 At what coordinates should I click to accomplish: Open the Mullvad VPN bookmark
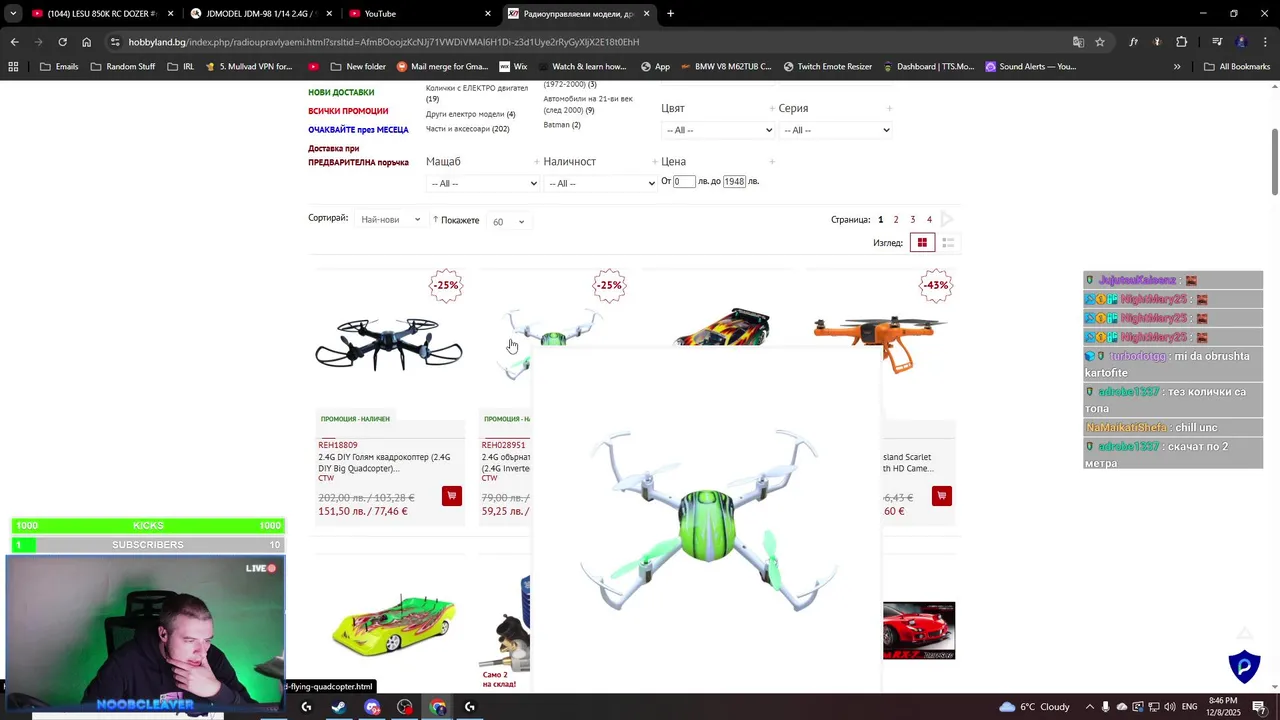point(248,67)
